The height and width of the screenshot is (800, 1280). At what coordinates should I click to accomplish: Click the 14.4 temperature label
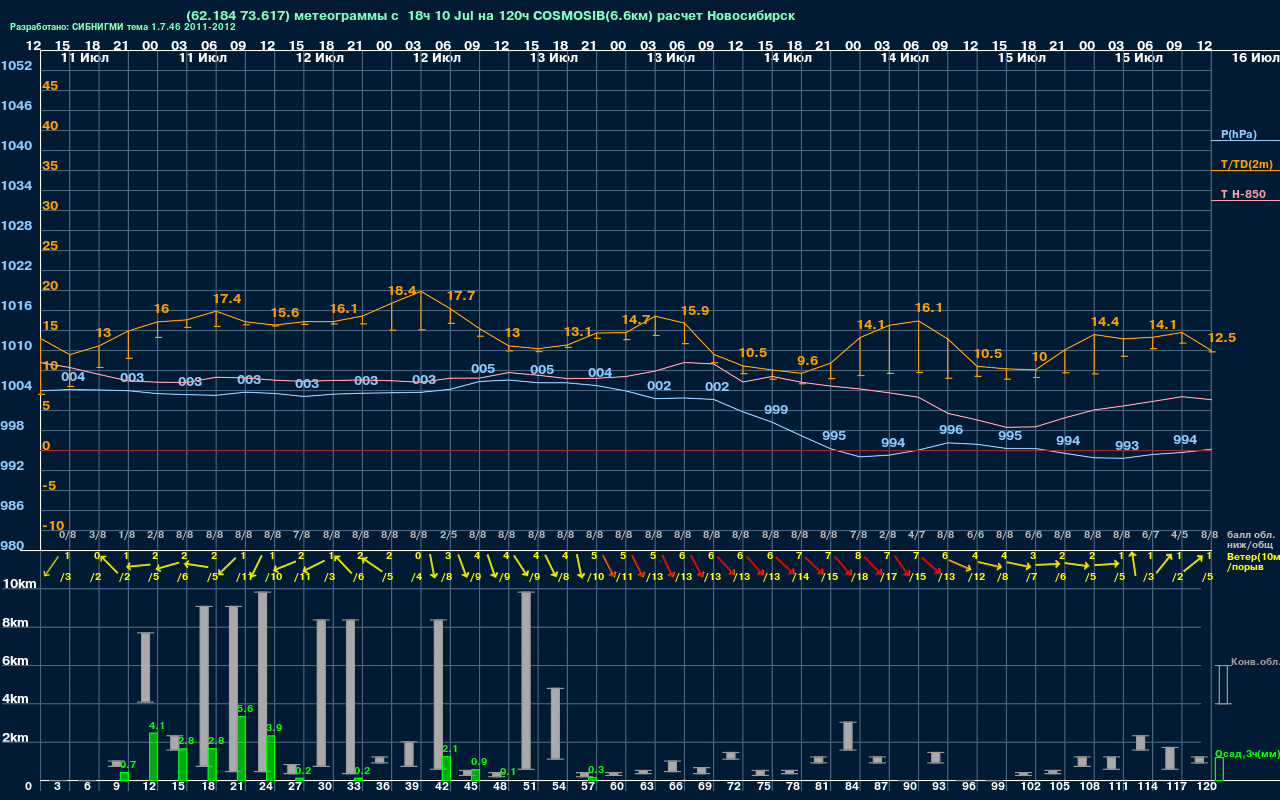tap(1105, 322)
